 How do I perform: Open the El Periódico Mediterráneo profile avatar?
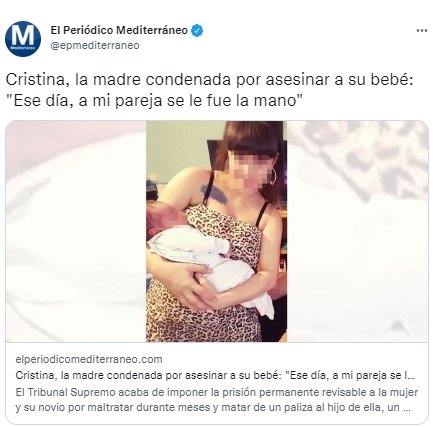tap(23, 39)
